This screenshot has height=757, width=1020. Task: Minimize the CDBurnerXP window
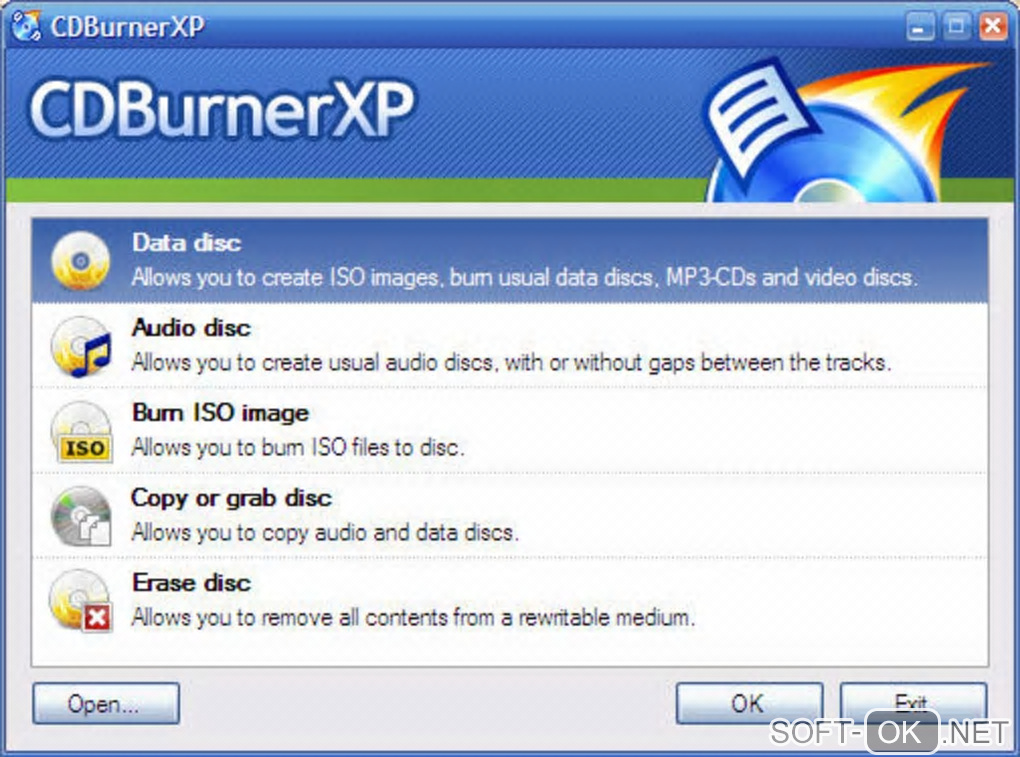(920, 27)
